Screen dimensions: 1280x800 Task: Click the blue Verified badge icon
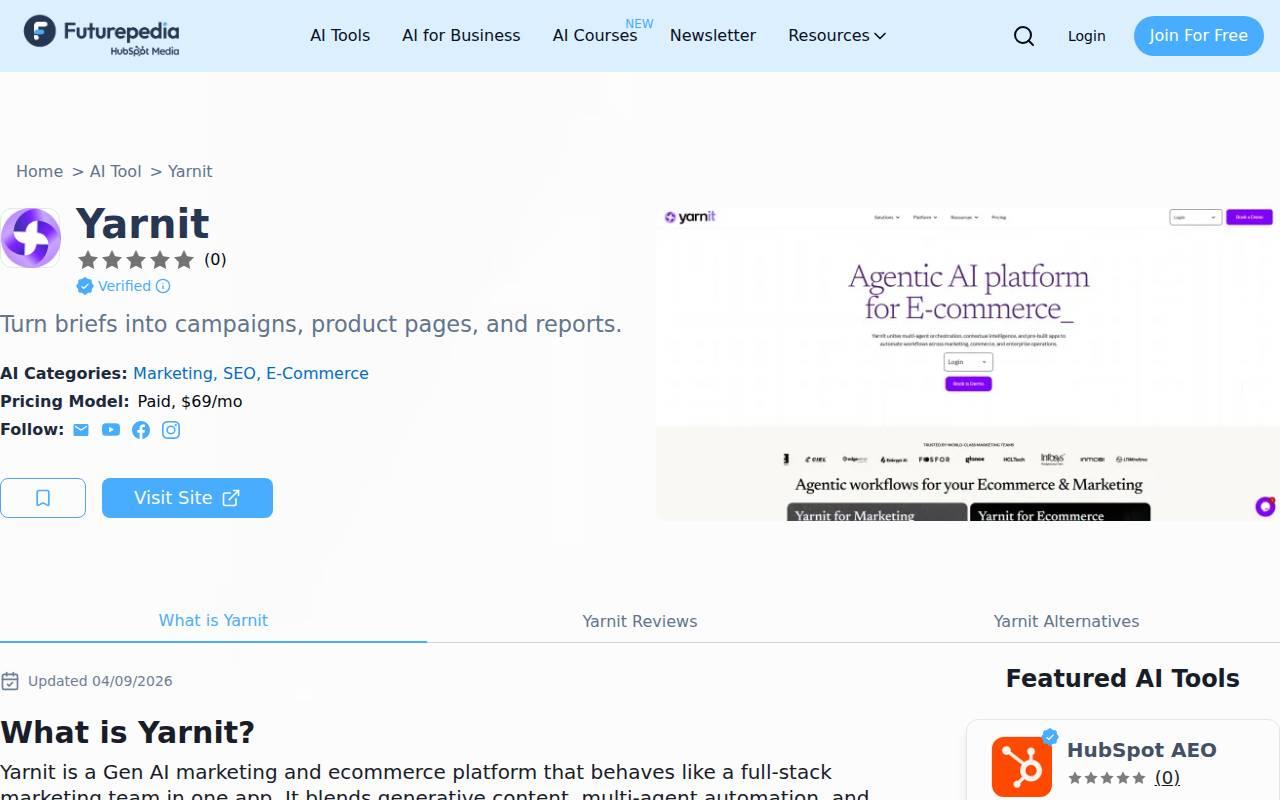pyautogui.click(x=85, y=286)
